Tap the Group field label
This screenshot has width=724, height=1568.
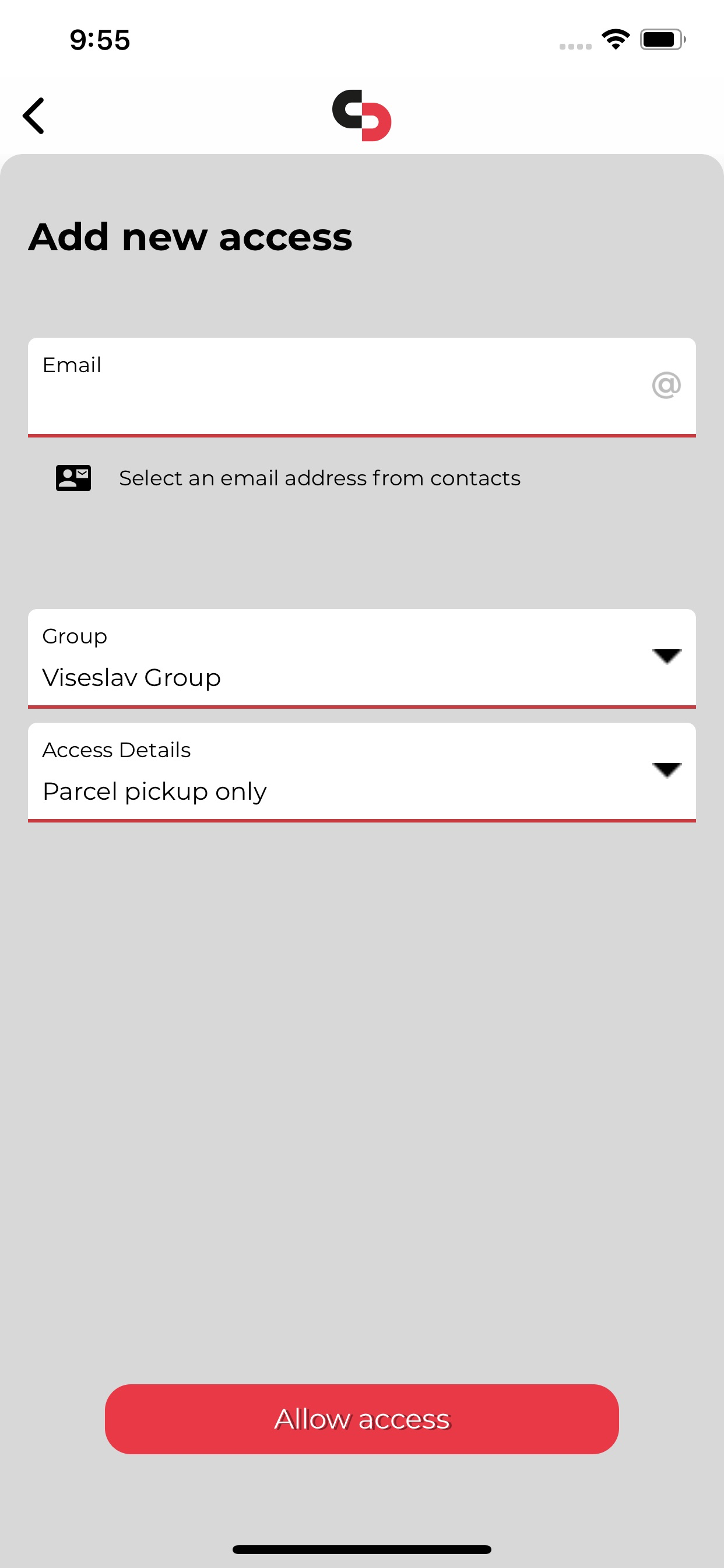coord(75,636)
